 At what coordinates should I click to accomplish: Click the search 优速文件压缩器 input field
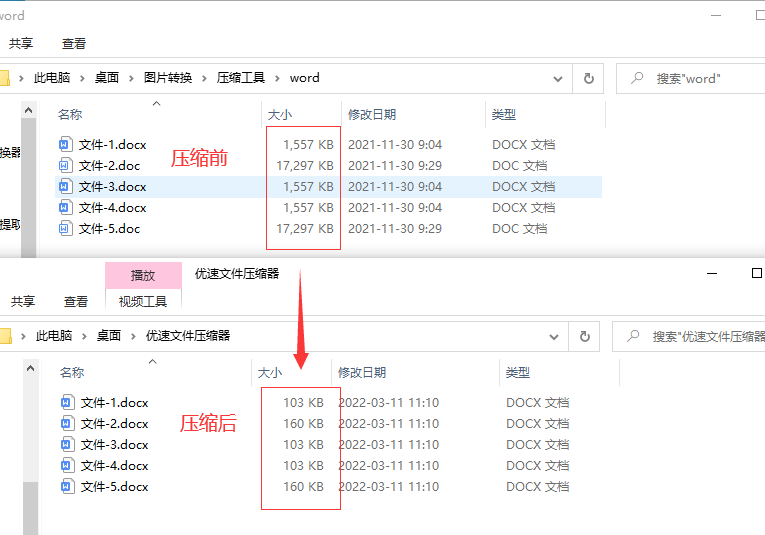pyautogui.click(x=688, y=337)
